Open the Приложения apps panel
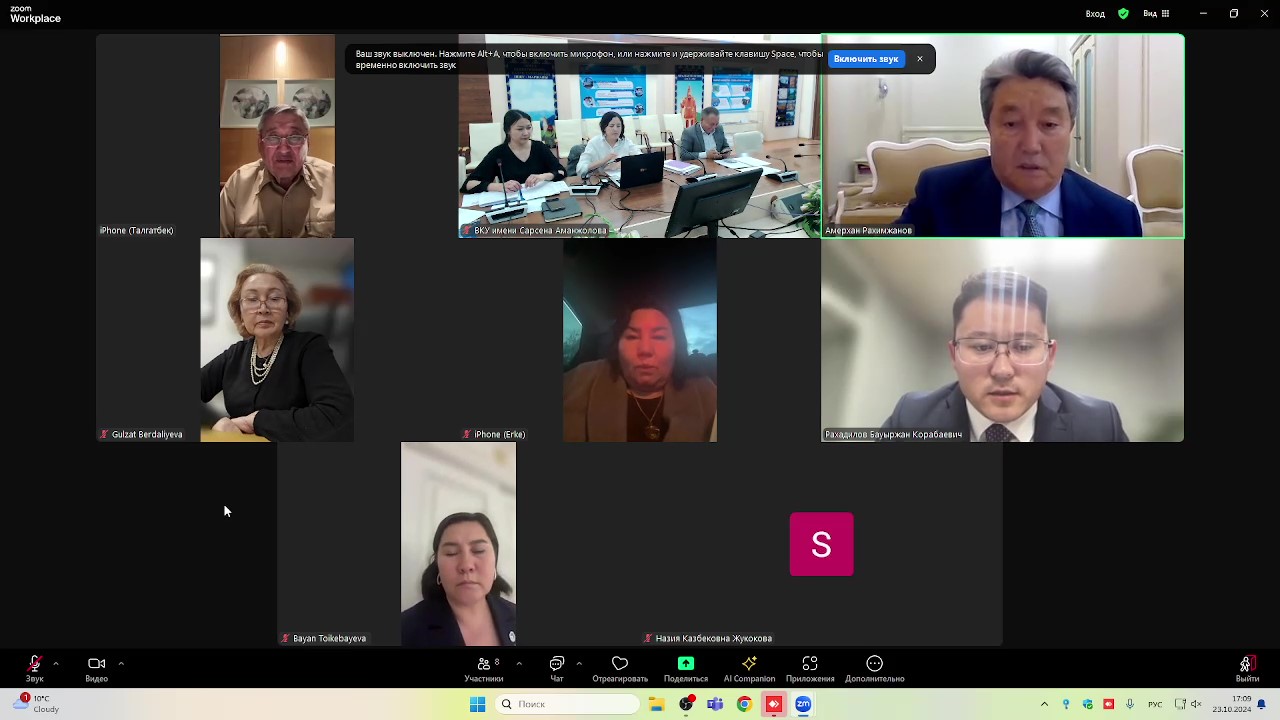Screen dimensions: 1280x720 pyautogui.click(x=810, y=668)
